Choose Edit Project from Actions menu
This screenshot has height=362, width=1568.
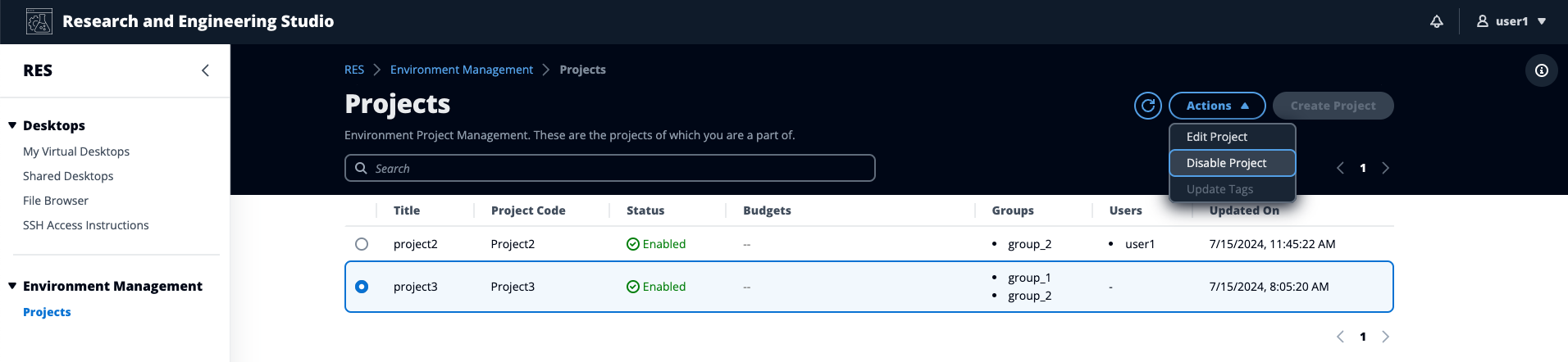(x=1217, y=137)
